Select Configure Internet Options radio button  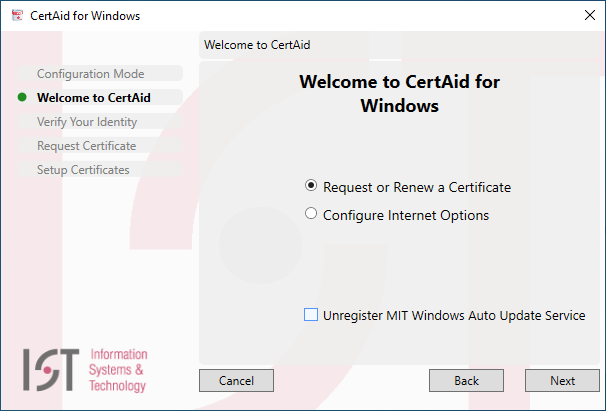coord(311,213)
